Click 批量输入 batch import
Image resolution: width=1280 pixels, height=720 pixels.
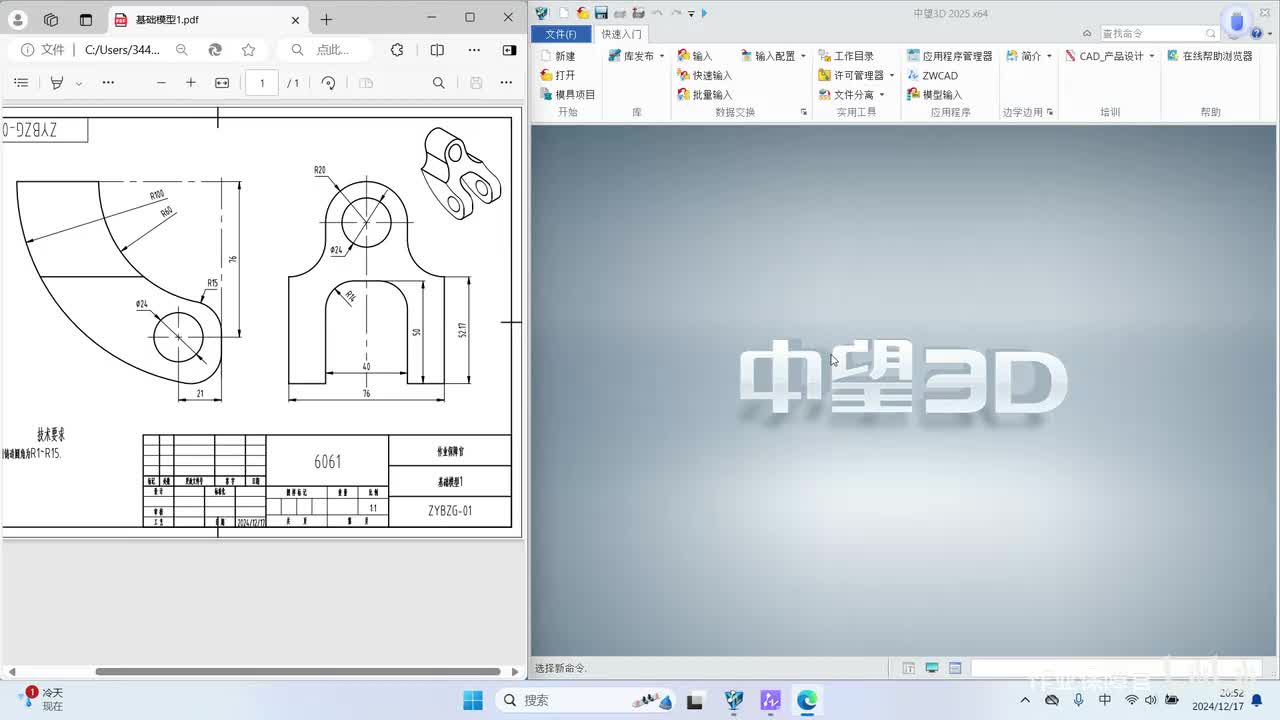tap(705, 94)
